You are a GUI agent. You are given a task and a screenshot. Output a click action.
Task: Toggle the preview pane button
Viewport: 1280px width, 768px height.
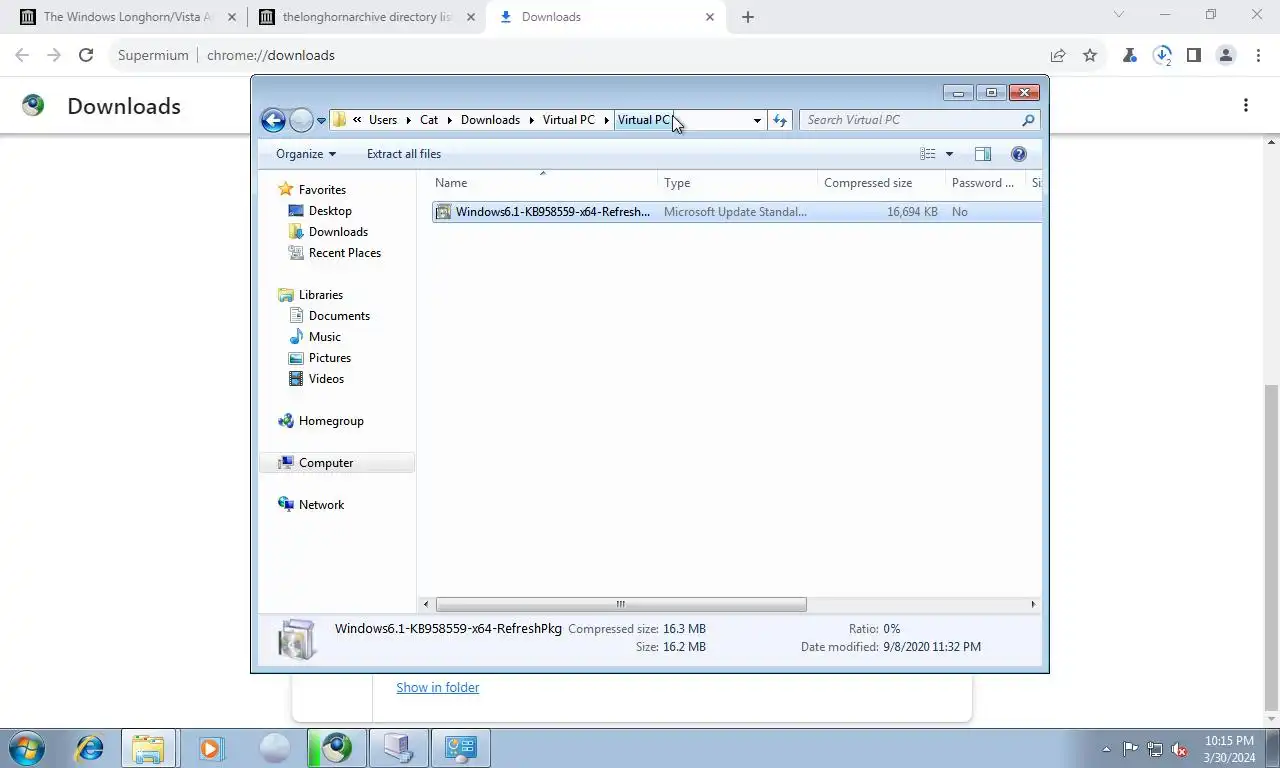pyautogui.click(x=983, y=154)
